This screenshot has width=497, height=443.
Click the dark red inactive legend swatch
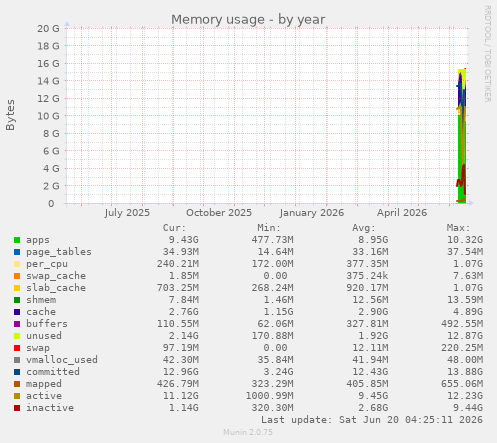tap(17, 408)
